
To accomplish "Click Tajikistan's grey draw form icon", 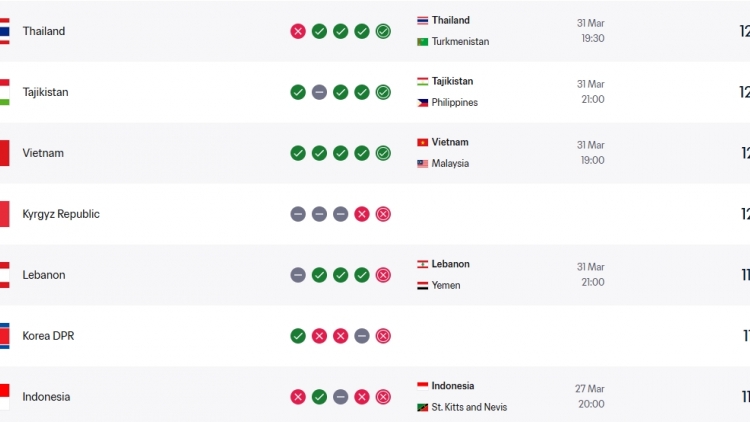I will [319, 92].
